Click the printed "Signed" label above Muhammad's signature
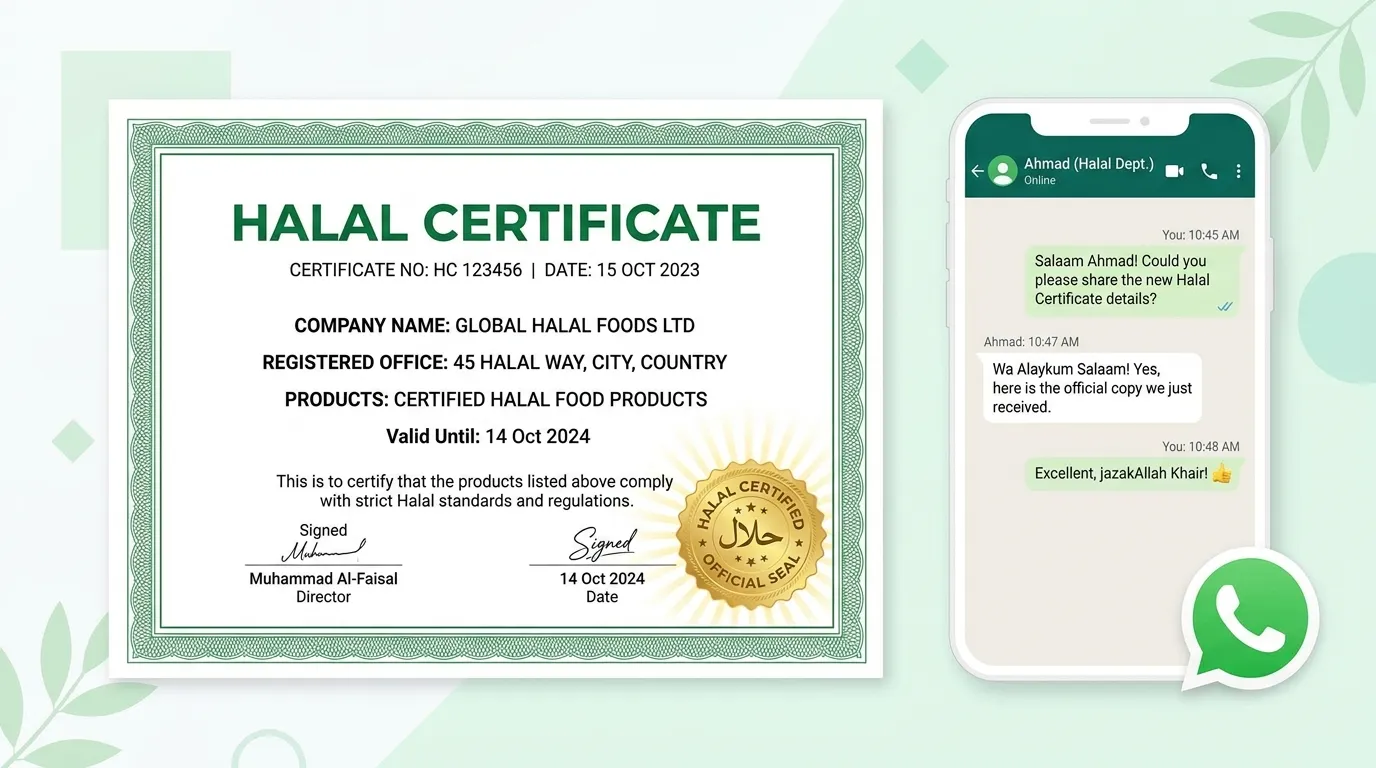 click(323, 530)
